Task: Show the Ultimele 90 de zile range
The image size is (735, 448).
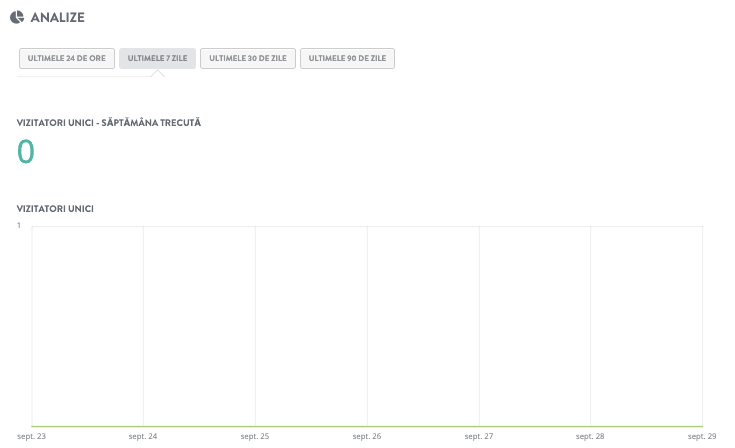Action: click(x=347, y=59)
